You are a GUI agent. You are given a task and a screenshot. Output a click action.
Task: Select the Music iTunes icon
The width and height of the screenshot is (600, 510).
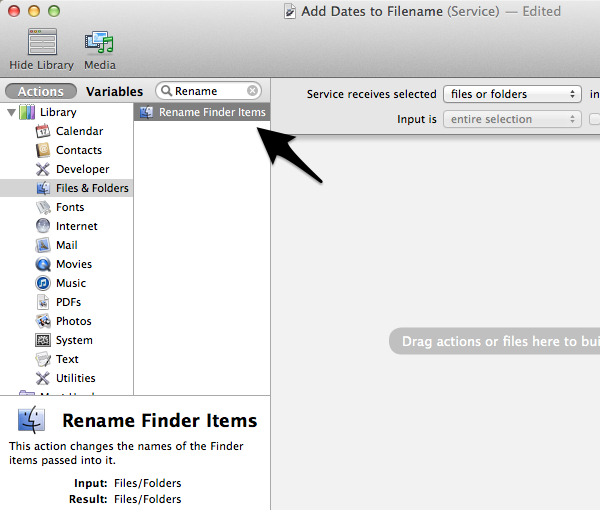43,283
